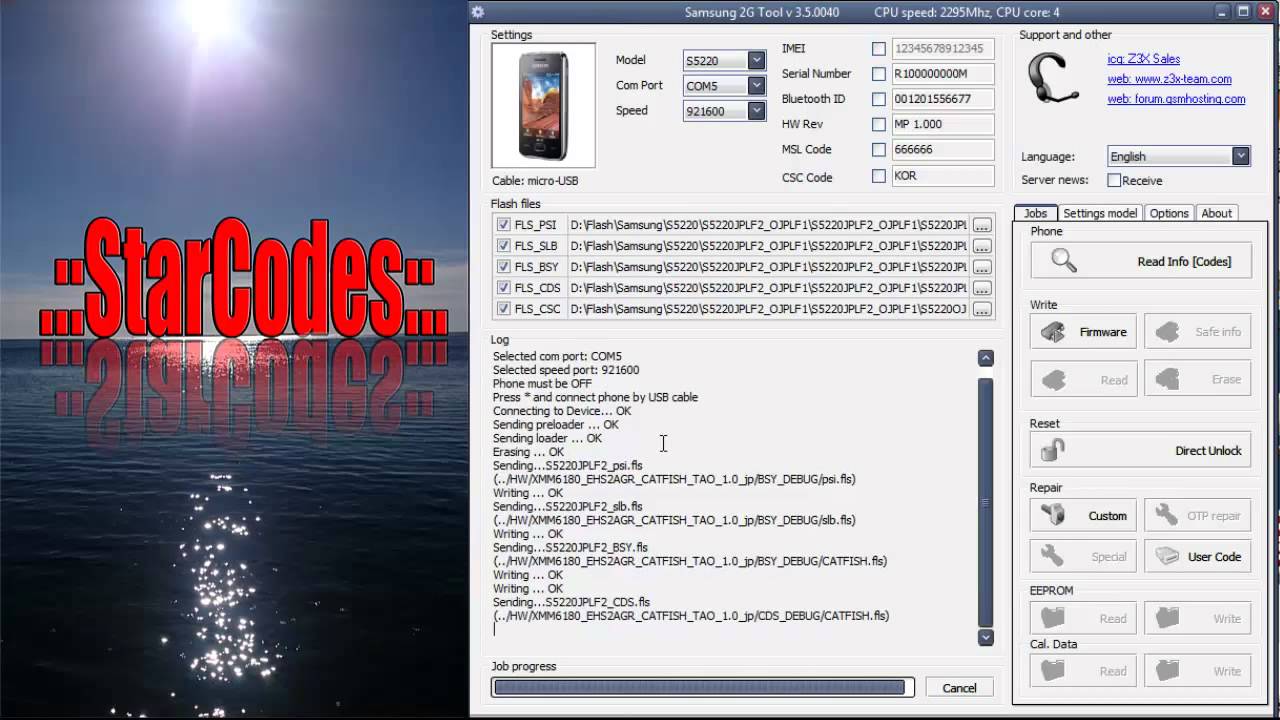Image resolution: width=1280 pixels, height=720 pixels.
Task: Click the Job progress bar
Action: 703,687
